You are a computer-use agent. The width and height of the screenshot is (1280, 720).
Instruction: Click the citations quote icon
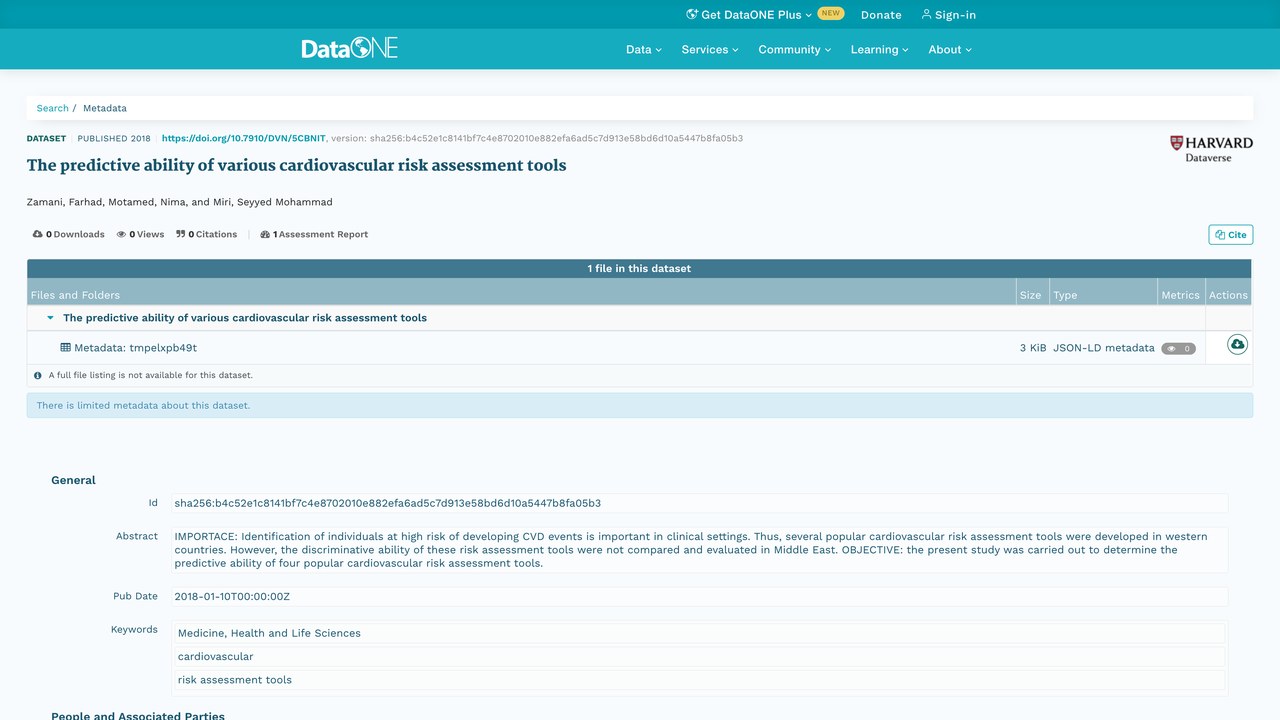coord(181,234)
